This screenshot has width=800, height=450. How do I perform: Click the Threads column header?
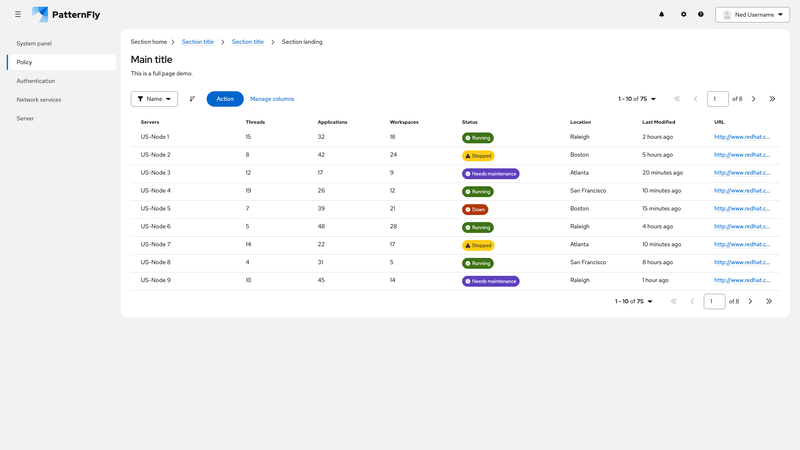[x=255, y=122]
